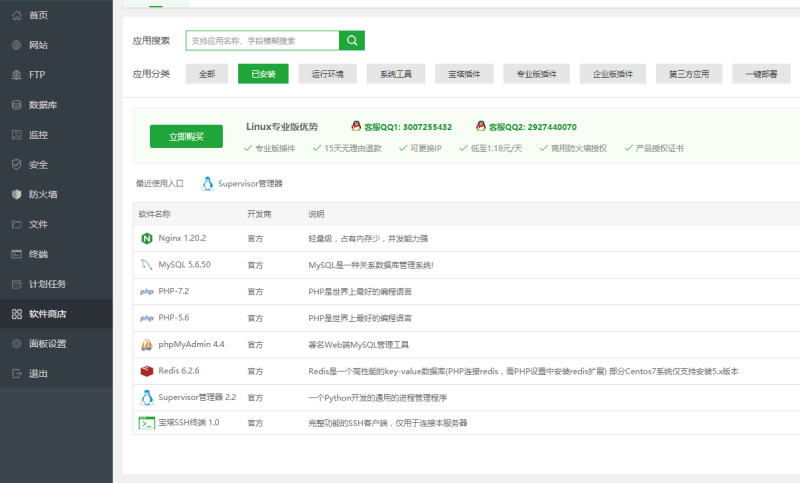The height and width of the screenshot is (483, 800).
Task: Click the Supervisor penguin icon in table
Action: click(x=147, y=397)
